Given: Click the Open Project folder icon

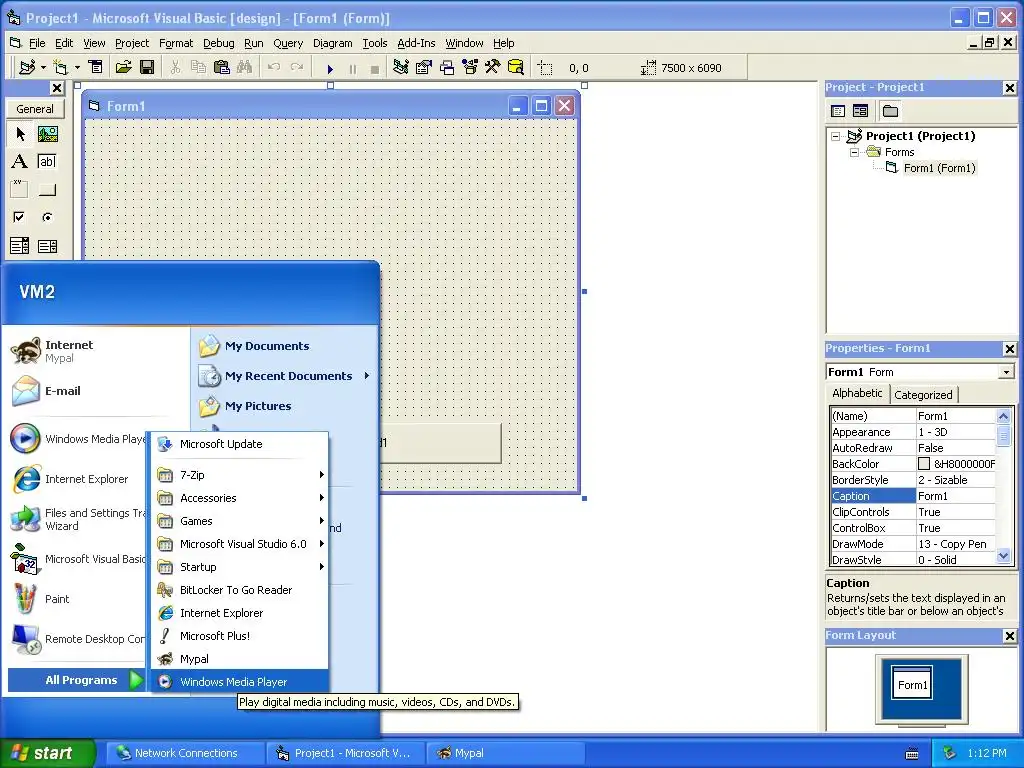Looking at the screenshot, I should tap(123, 67).
